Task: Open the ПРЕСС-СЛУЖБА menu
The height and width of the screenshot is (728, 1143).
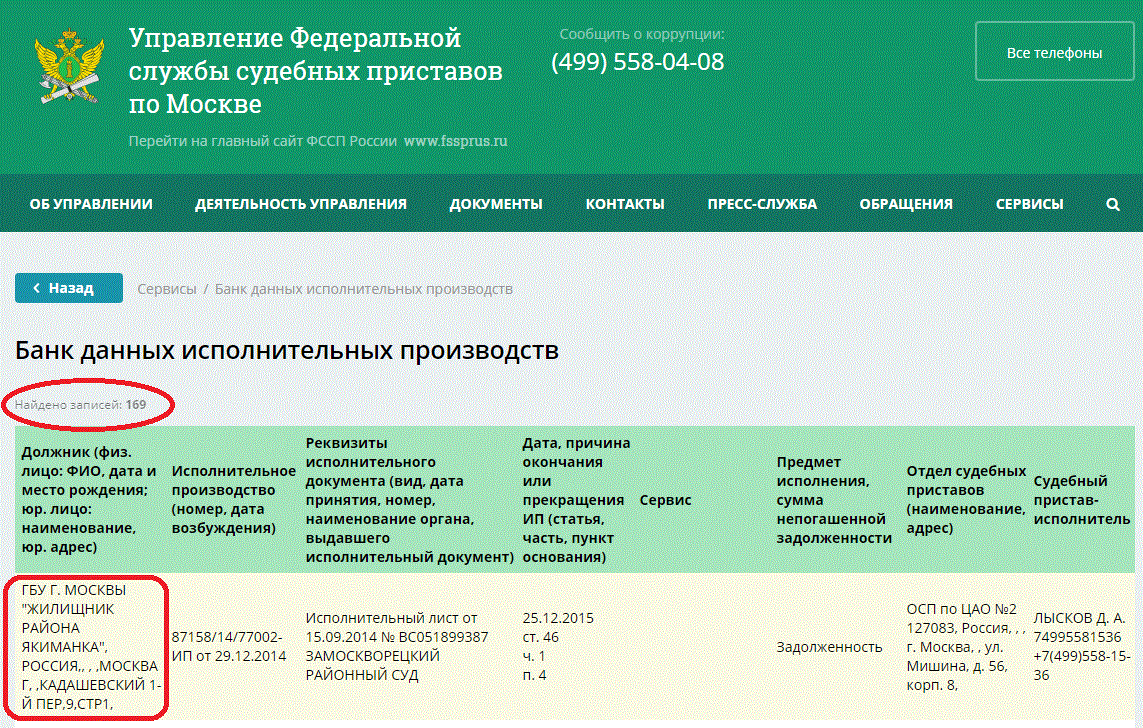Action: [x=762, y=204]
